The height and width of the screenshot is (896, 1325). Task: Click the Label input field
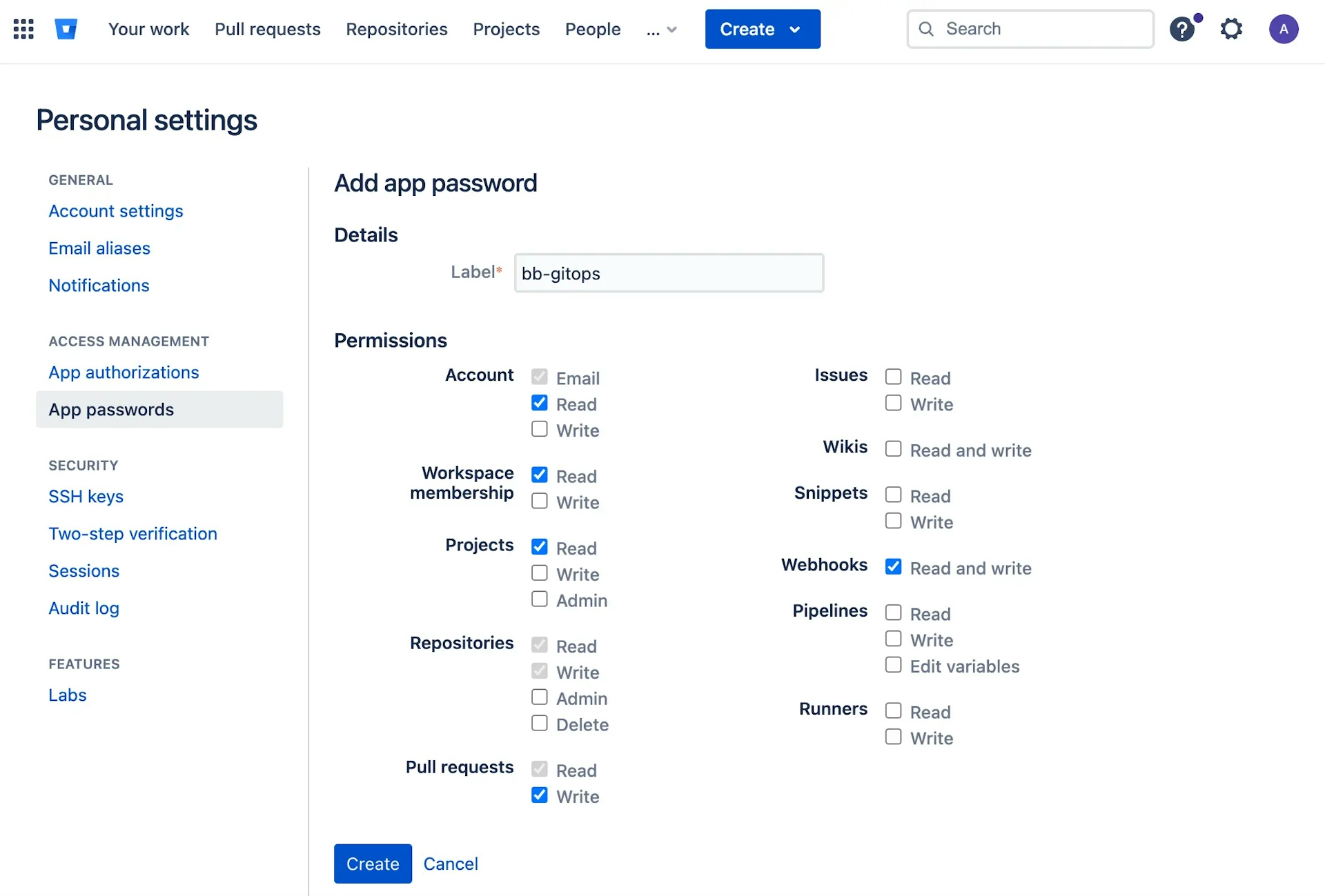(x=669, y=272)
